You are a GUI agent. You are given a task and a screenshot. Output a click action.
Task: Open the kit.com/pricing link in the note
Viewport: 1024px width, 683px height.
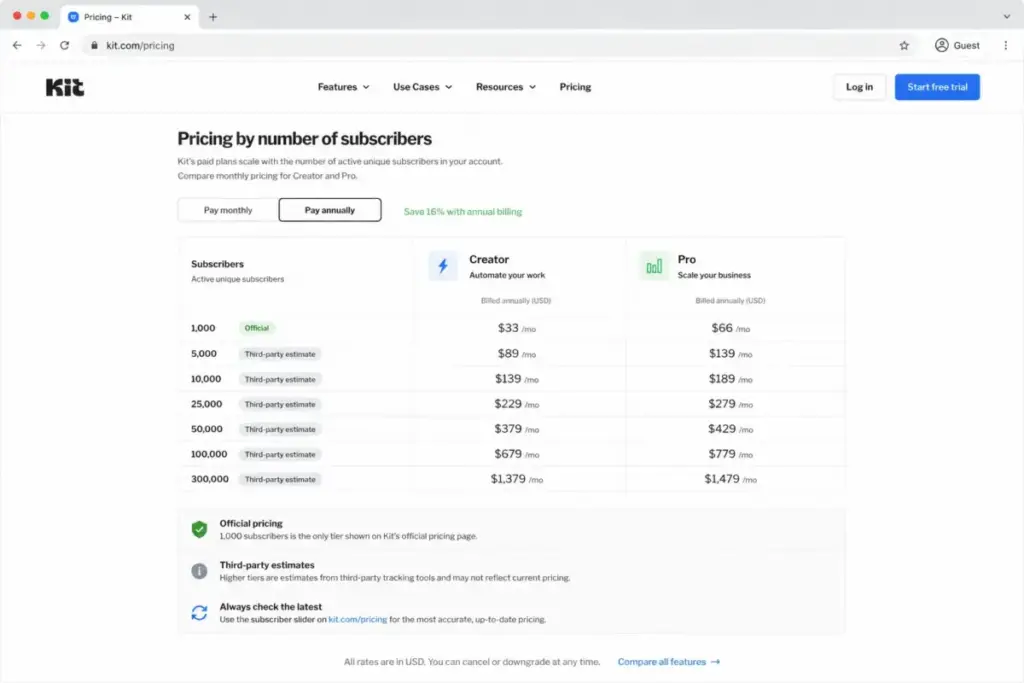point(357,619)
